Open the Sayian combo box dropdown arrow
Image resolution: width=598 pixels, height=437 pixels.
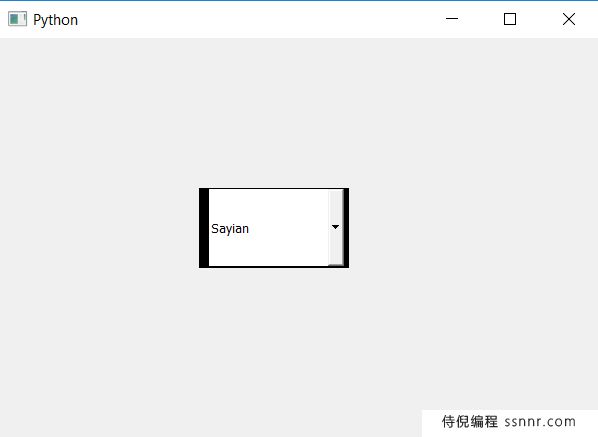336,227
